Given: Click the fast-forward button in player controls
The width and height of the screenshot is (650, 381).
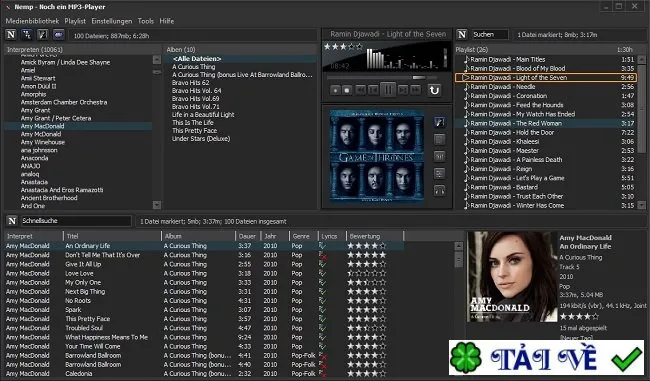Looking at the screenshot, I should (415, 90).
